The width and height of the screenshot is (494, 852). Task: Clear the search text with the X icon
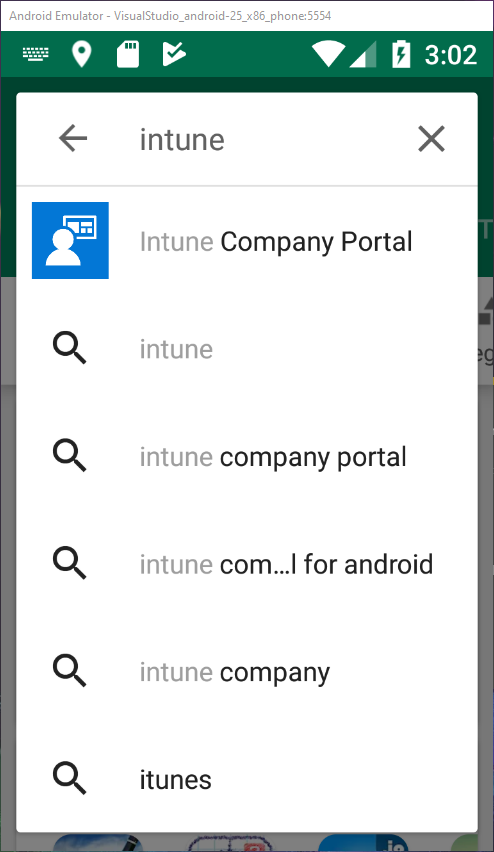(432, 139)
